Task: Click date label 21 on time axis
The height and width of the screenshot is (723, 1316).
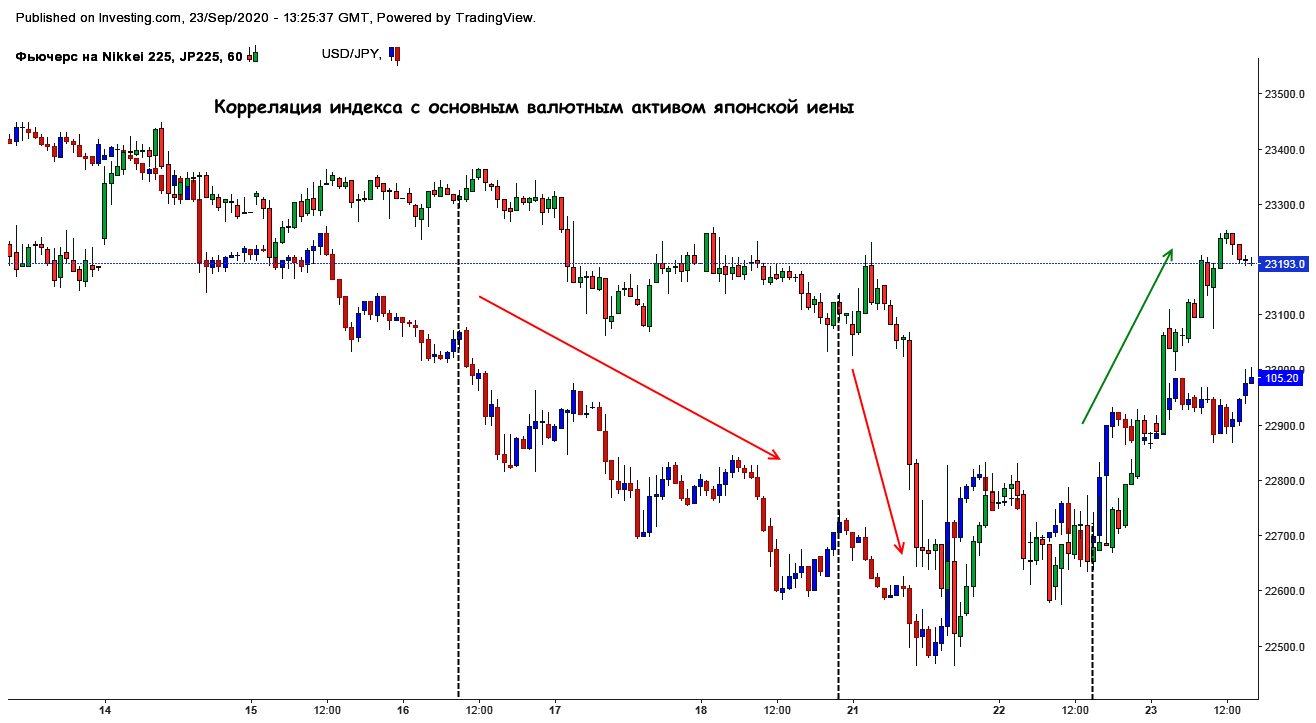Action: click(x=852, y=710)
